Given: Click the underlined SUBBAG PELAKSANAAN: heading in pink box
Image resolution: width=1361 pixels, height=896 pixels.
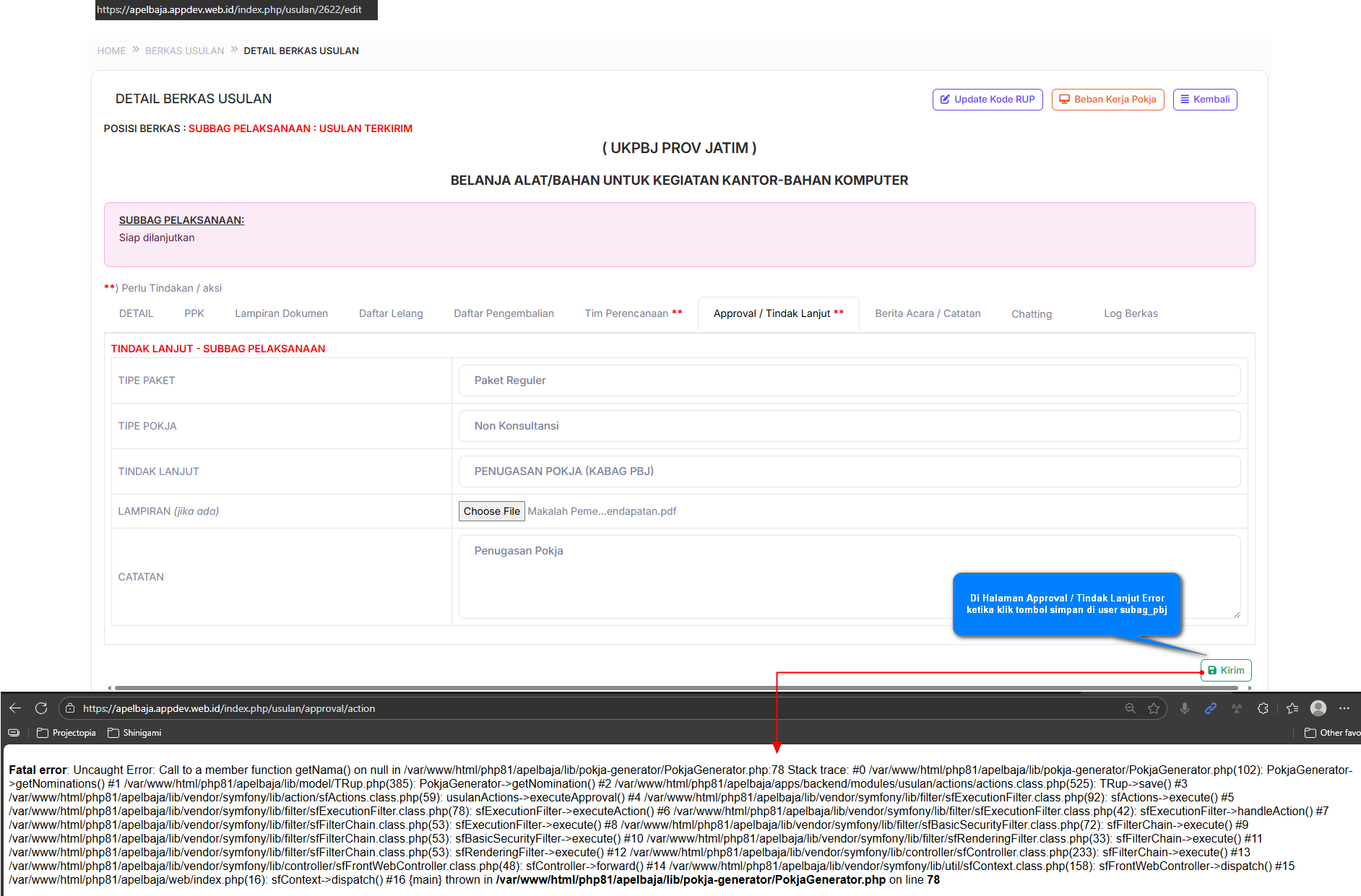Looking at the screenshot, I should (182, 220).
